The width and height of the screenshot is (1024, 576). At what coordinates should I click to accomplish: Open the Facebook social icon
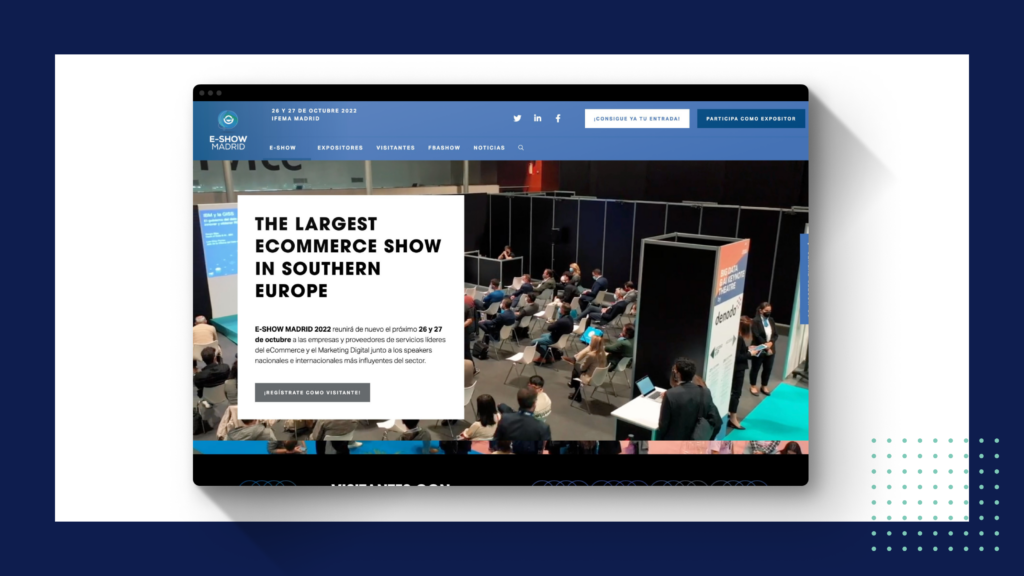click(x=558, y=118)
